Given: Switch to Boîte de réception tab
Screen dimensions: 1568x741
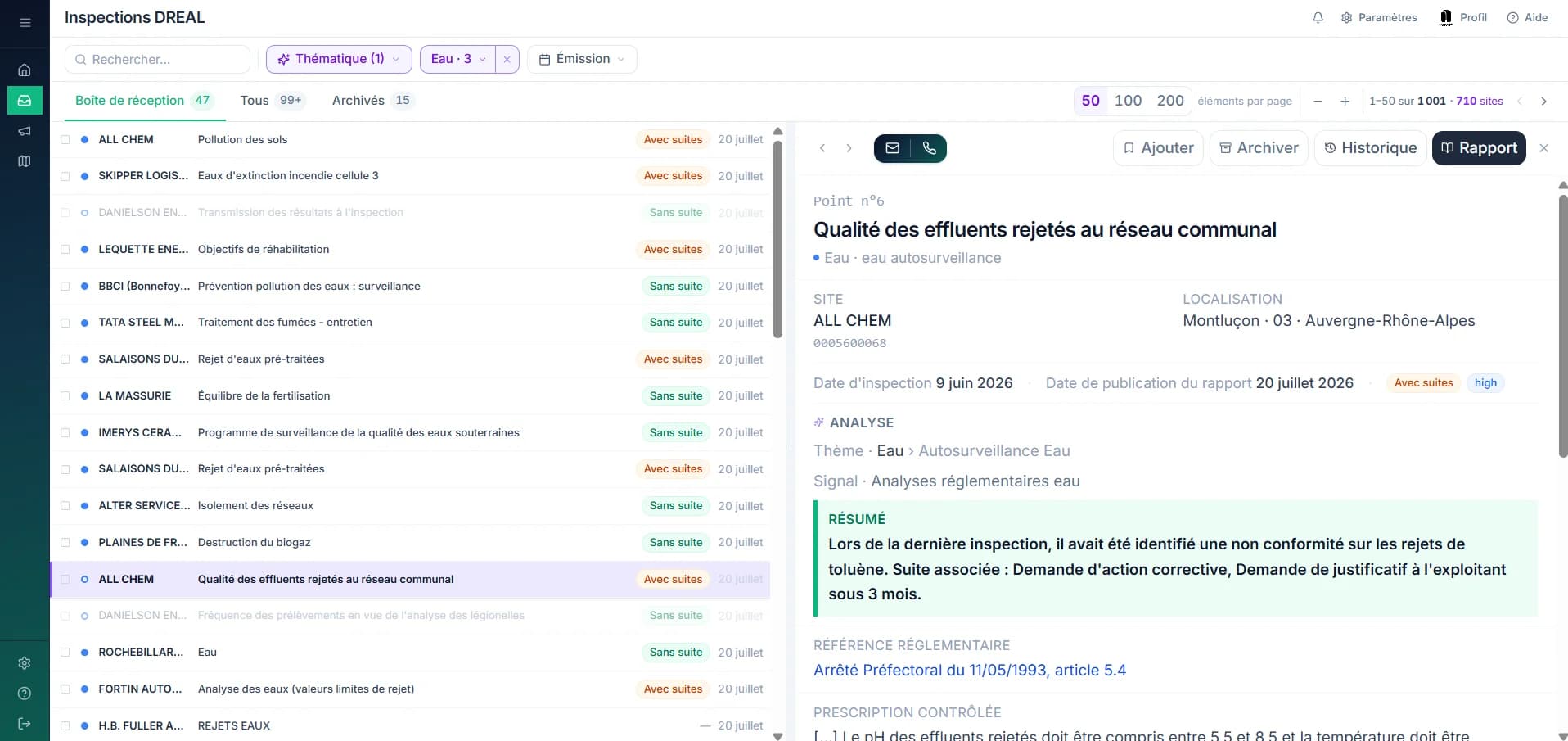Looking at the screenshot, I should (143, 101).
